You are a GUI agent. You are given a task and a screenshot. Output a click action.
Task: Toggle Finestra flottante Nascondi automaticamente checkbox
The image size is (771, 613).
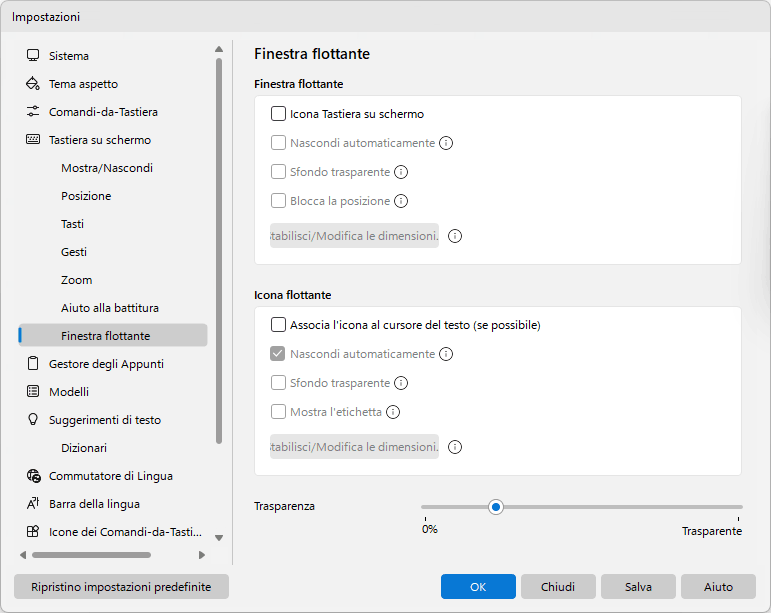coord(278,143)
